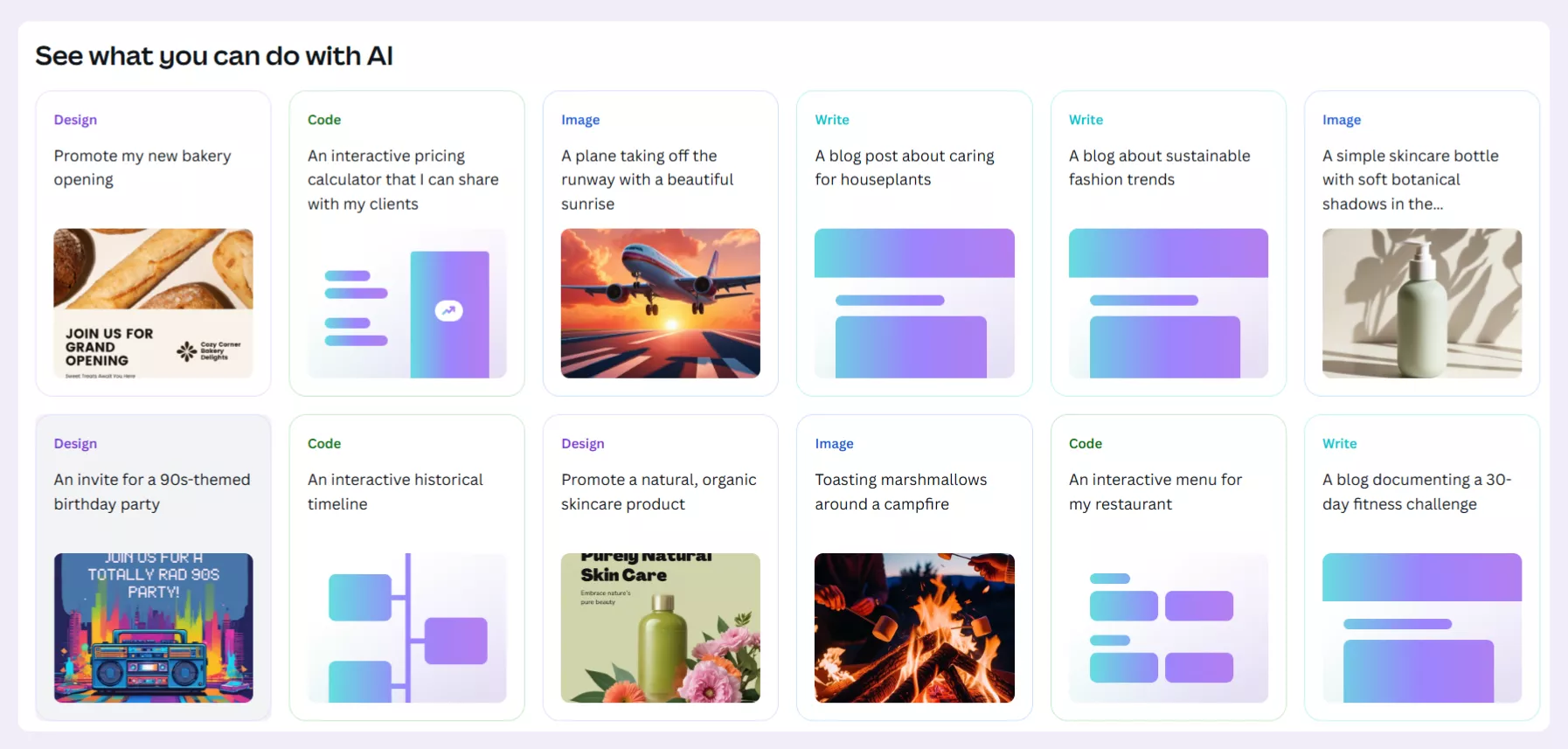Select 'An interactive historical timeline' prompt
The height and width of the screenshot is (749, 1568).
pyautogui.click(x=395, y=491)
